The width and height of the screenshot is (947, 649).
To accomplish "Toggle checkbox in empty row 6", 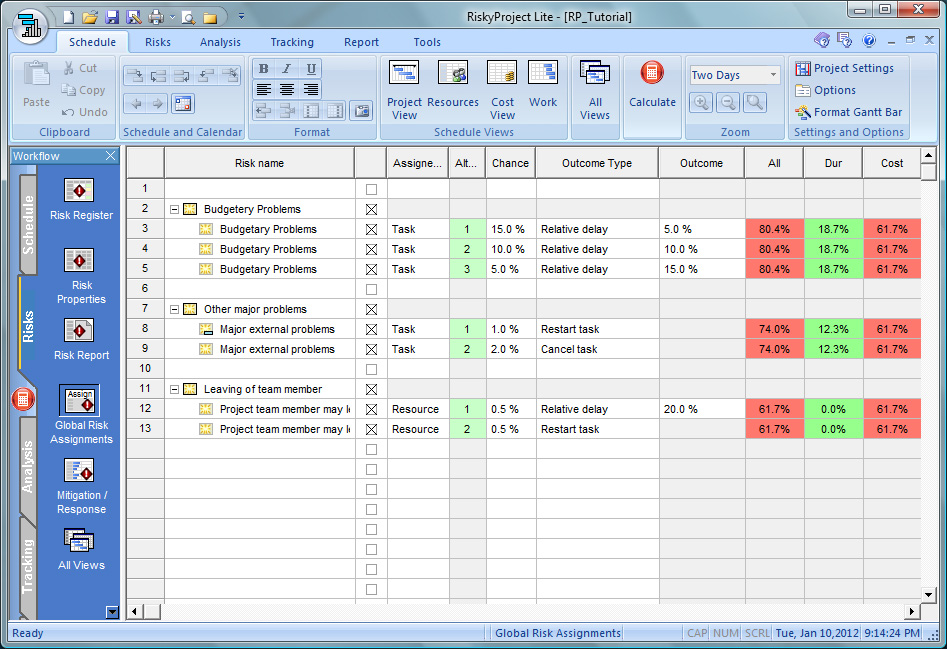I will pyautogui.click(x=371, y=289).
